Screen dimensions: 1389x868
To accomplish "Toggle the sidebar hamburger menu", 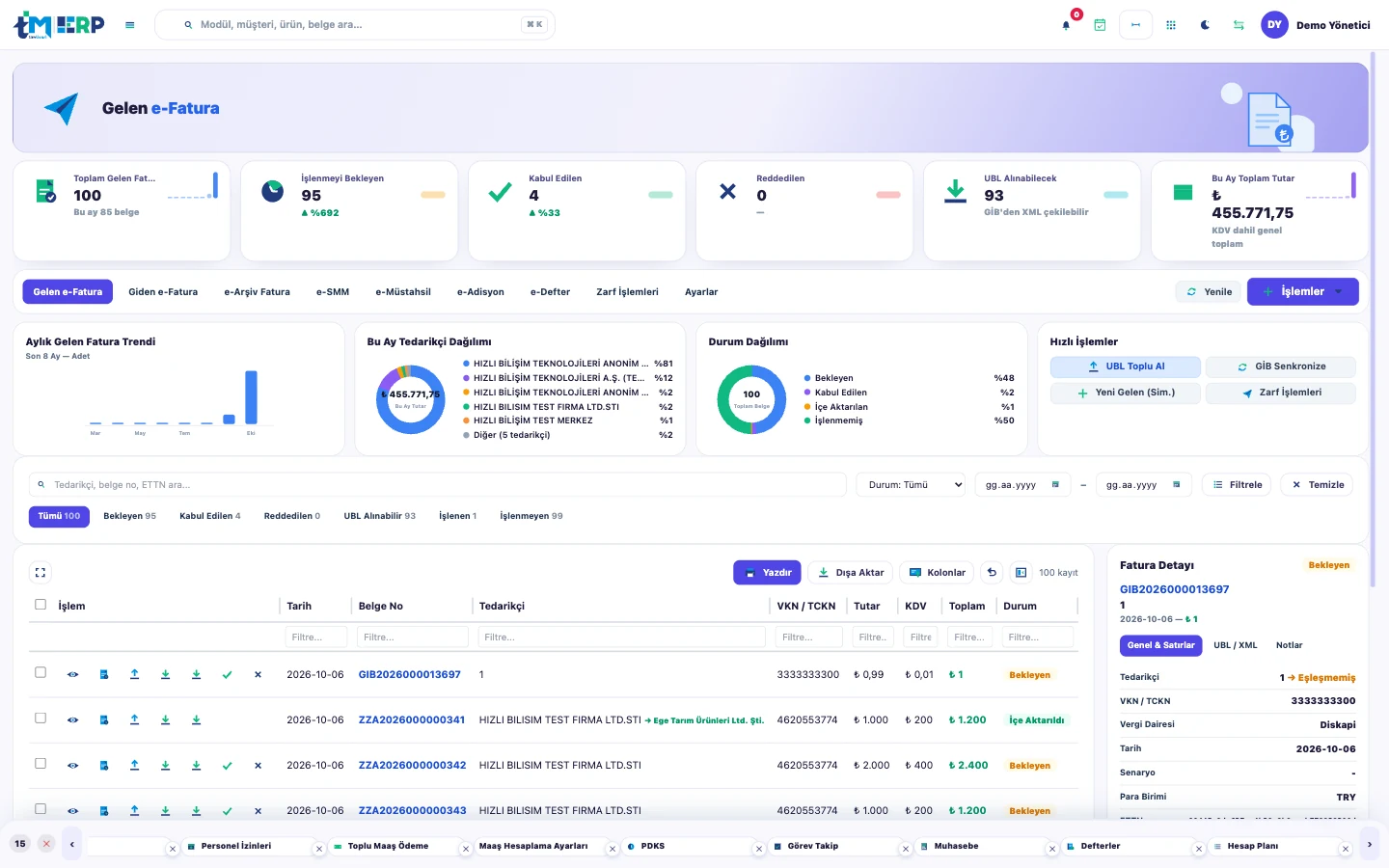I will [130, 25].
